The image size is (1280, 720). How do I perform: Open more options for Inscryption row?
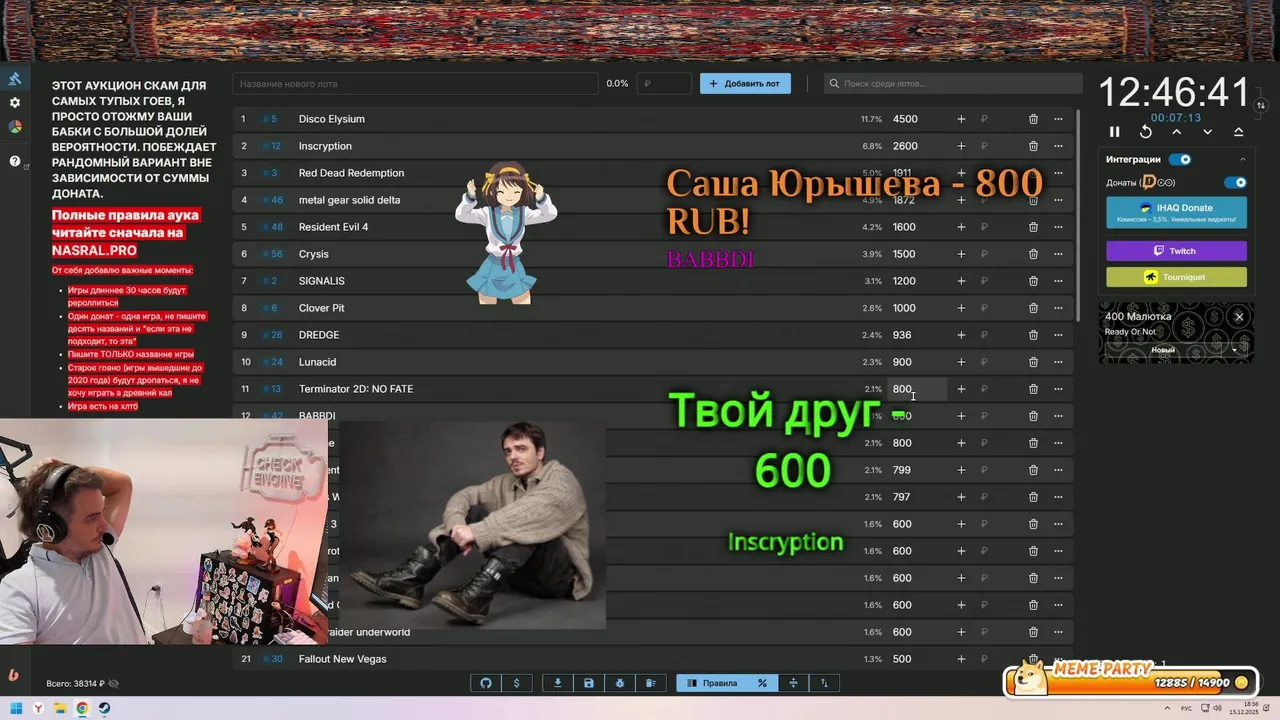(x=1058, y=146)
